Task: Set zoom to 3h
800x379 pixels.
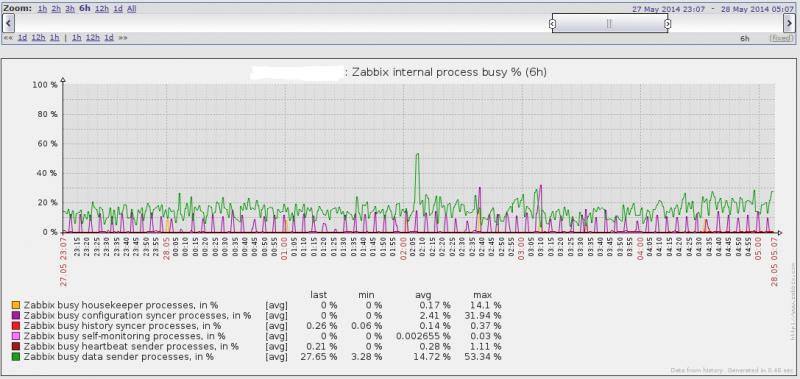Action: [x=70, y=9]
